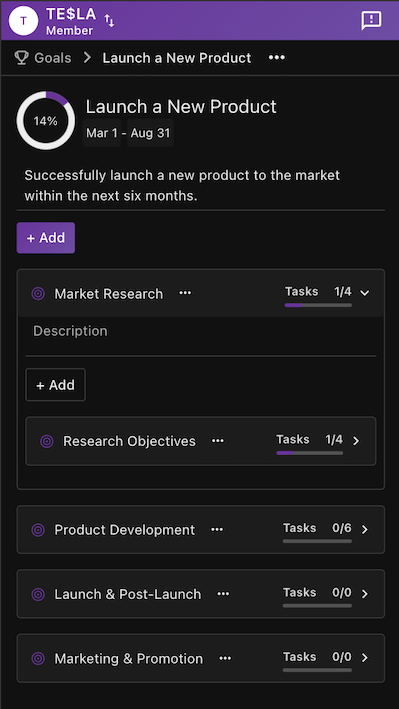The height and width of the screenshot is (709, 399).
Task: Expand the Product Development chevron
Action: coord(365,529)
